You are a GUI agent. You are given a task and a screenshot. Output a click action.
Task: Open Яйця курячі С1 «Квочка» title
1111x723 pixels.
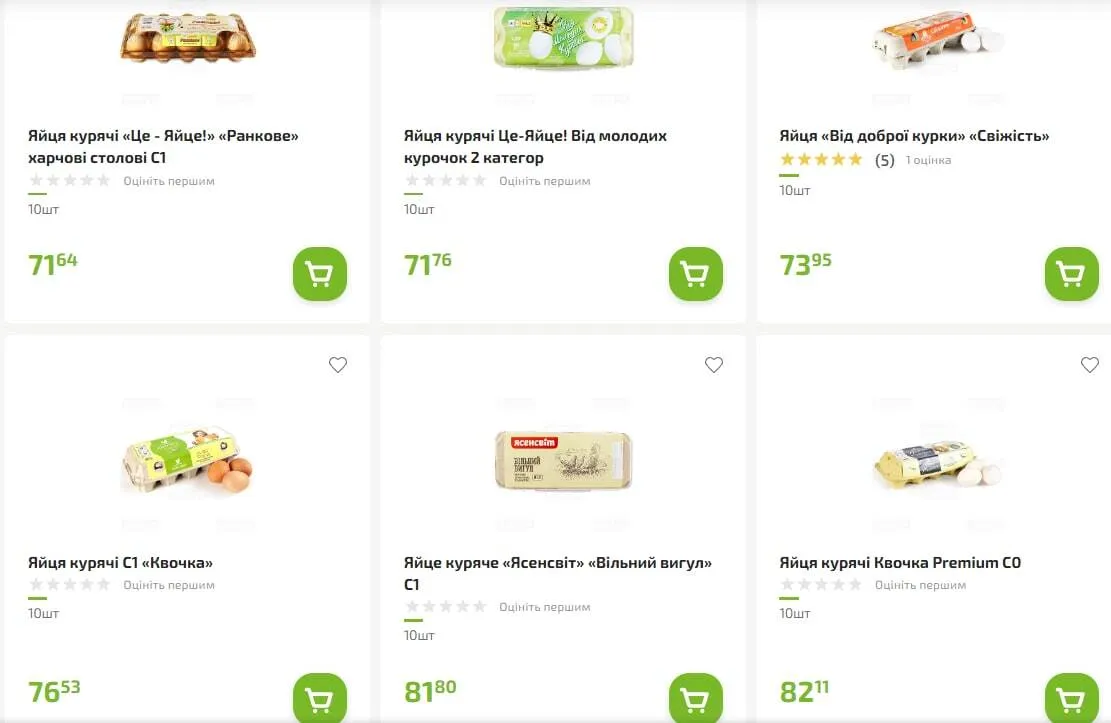coord(120,563)
